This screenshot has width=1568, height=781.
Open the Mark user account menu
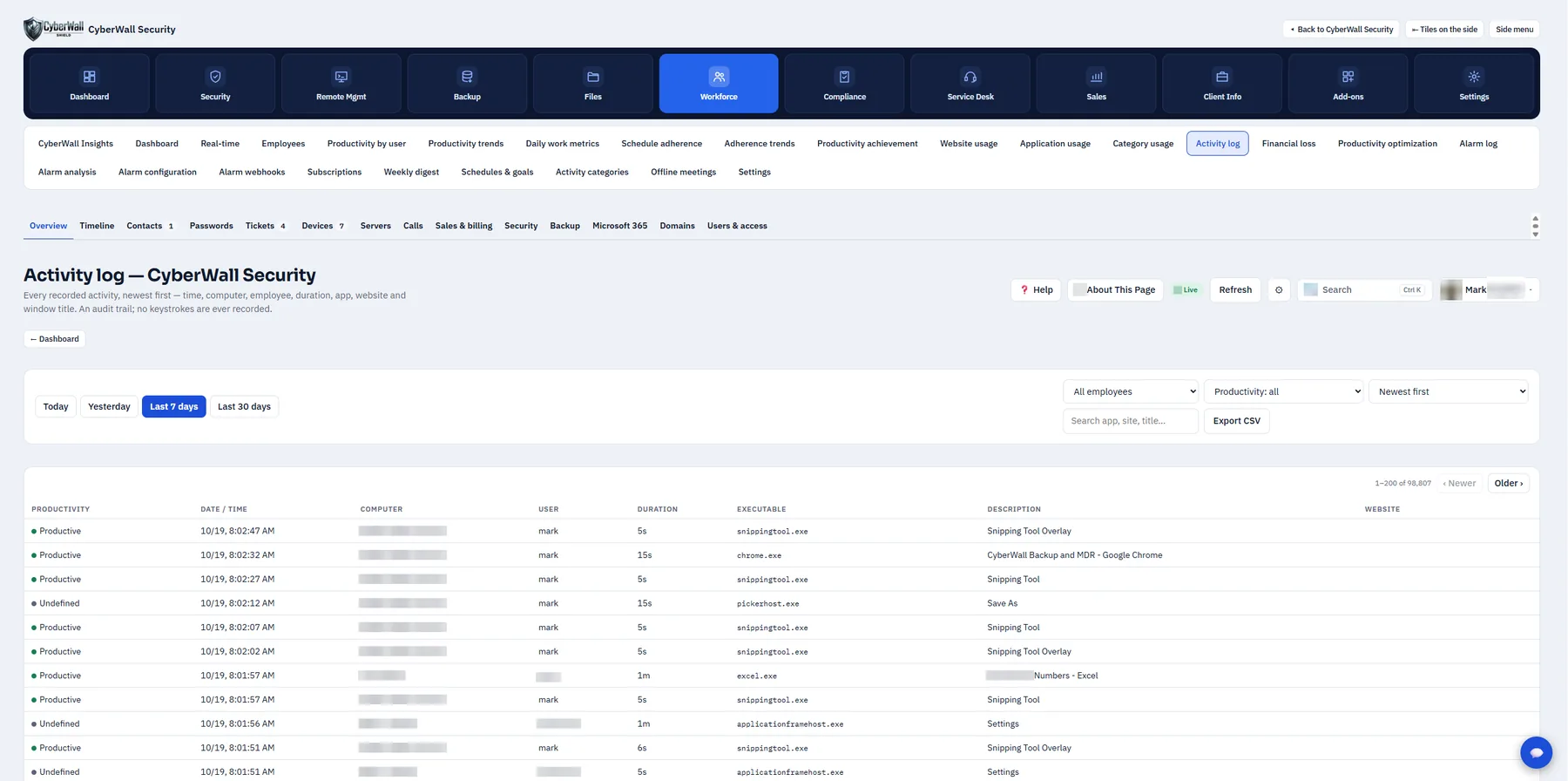tap(1489, 290)
